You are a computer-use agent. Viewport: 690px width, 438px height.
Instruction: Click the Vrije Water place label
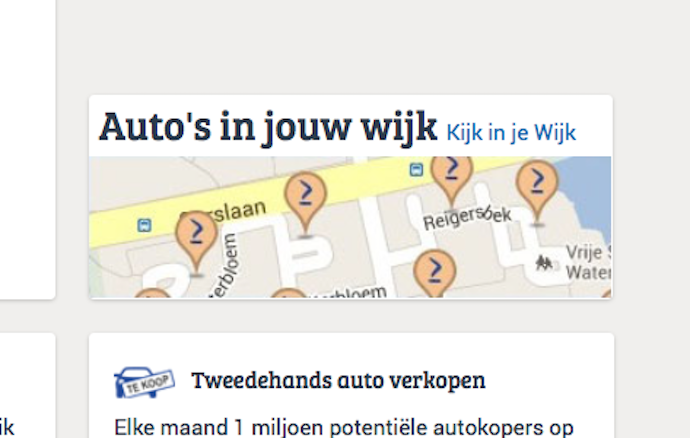pyautogui.click(x=588, y=263)
